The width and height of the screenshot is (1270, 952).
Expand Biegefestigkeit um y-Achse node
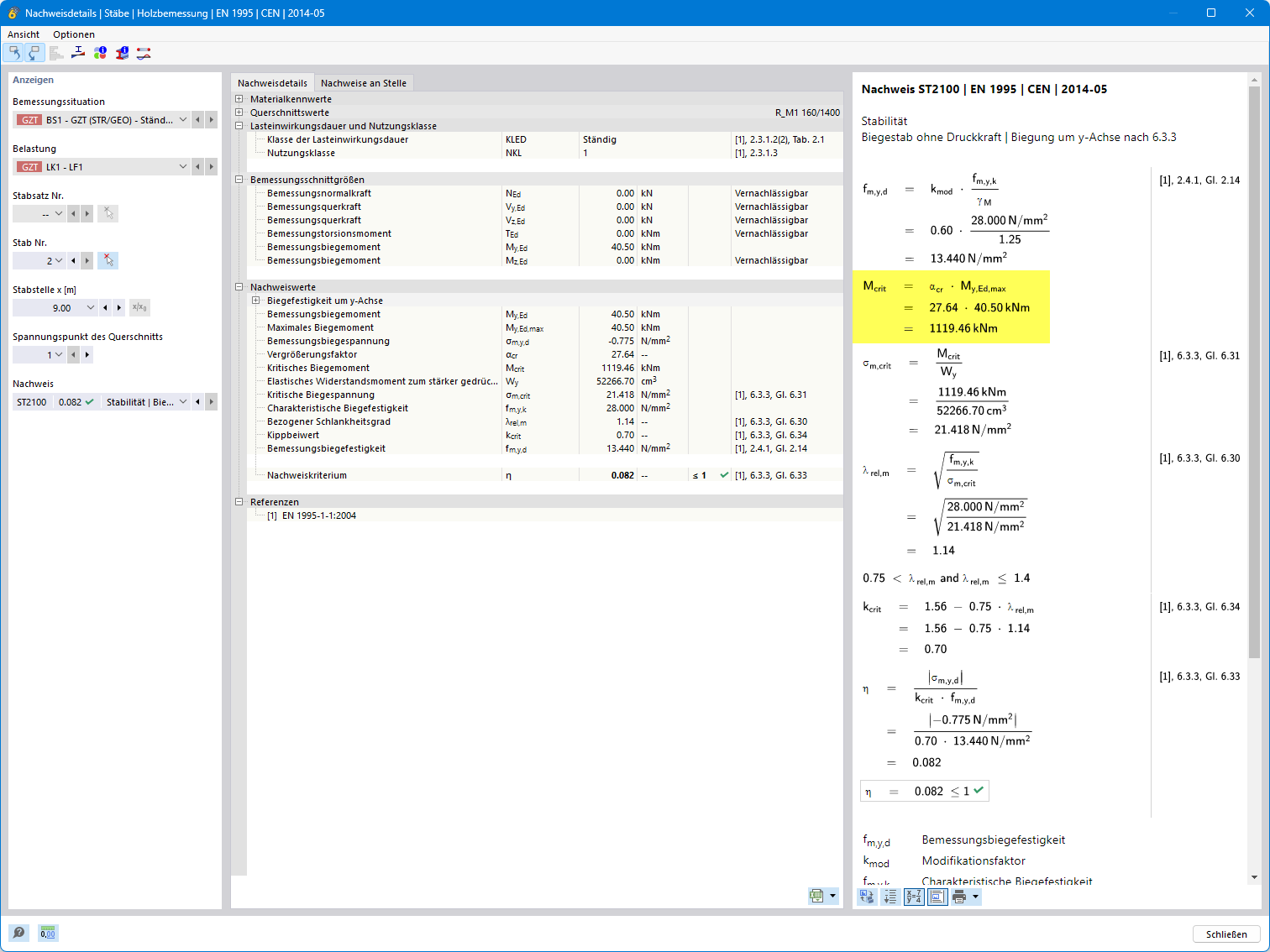[x=256, y=301]
